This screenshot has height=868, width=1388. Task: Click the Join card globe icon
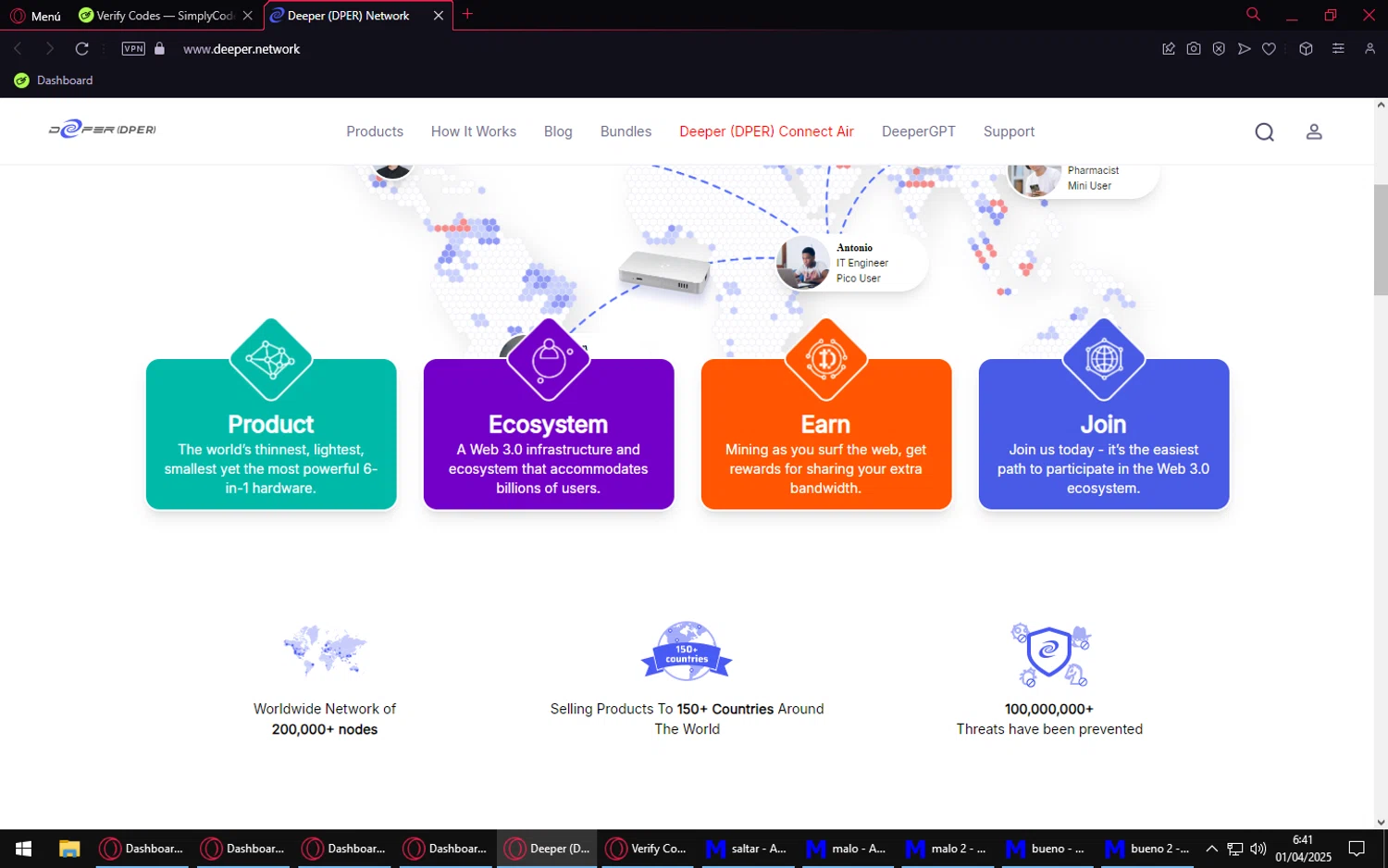[x=1104, y=360]
